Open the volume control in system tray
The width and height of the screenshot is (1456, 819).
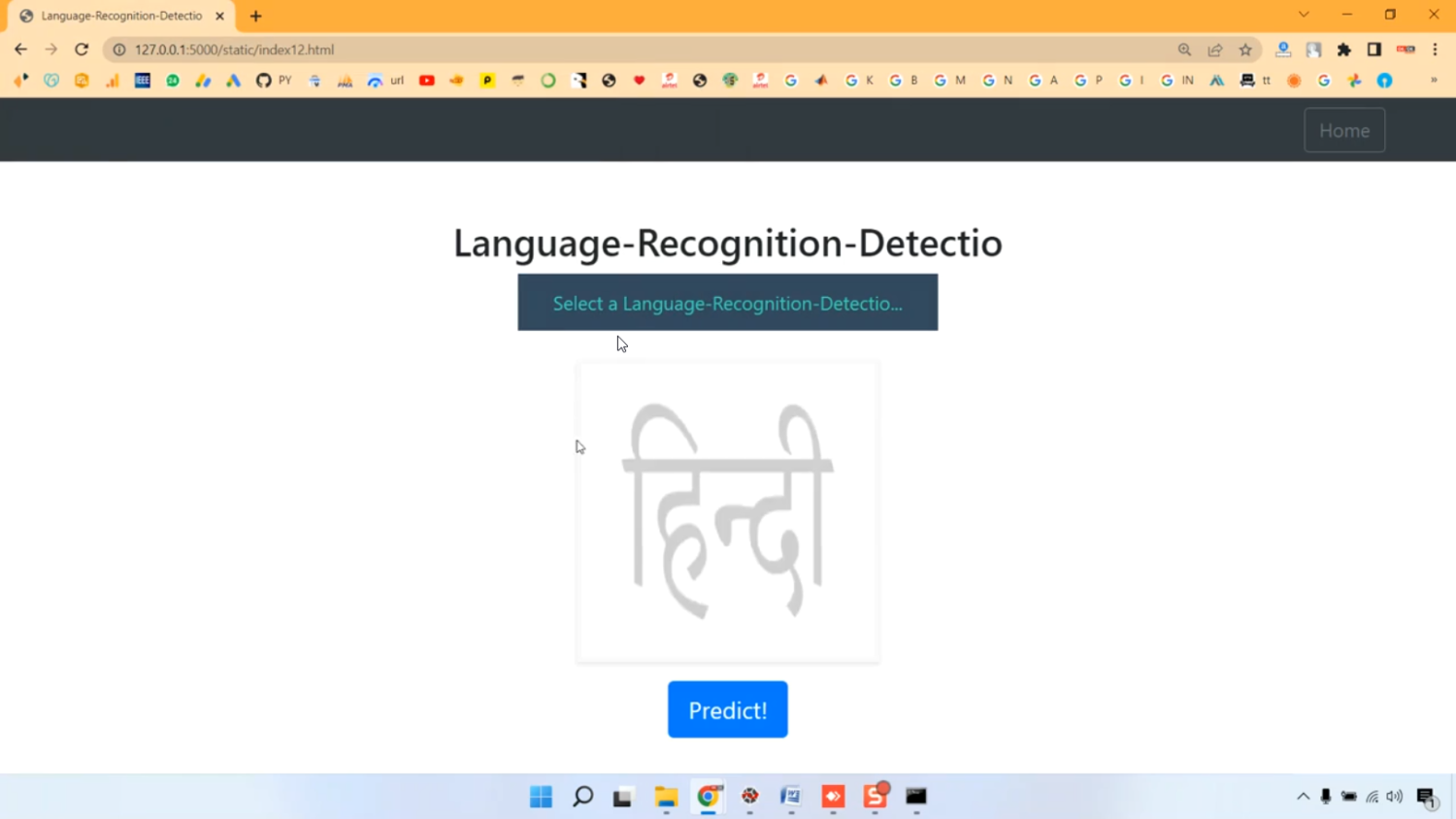(x=1395, y=797)
